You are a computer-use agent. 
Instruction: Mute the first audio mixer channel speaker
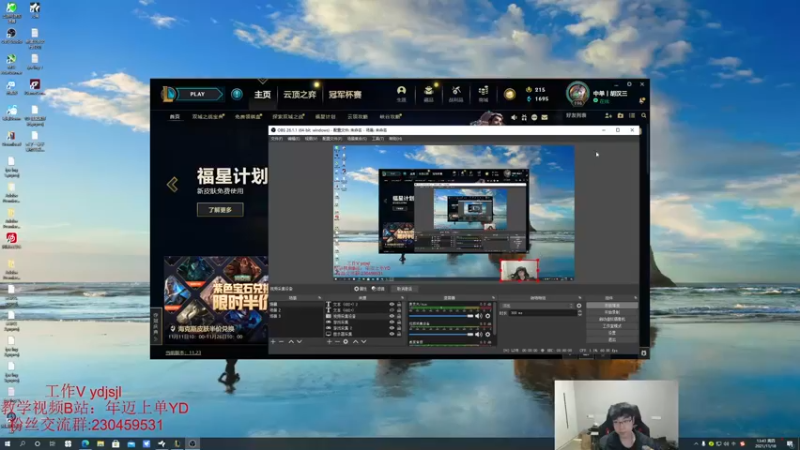tap(478, 316)
